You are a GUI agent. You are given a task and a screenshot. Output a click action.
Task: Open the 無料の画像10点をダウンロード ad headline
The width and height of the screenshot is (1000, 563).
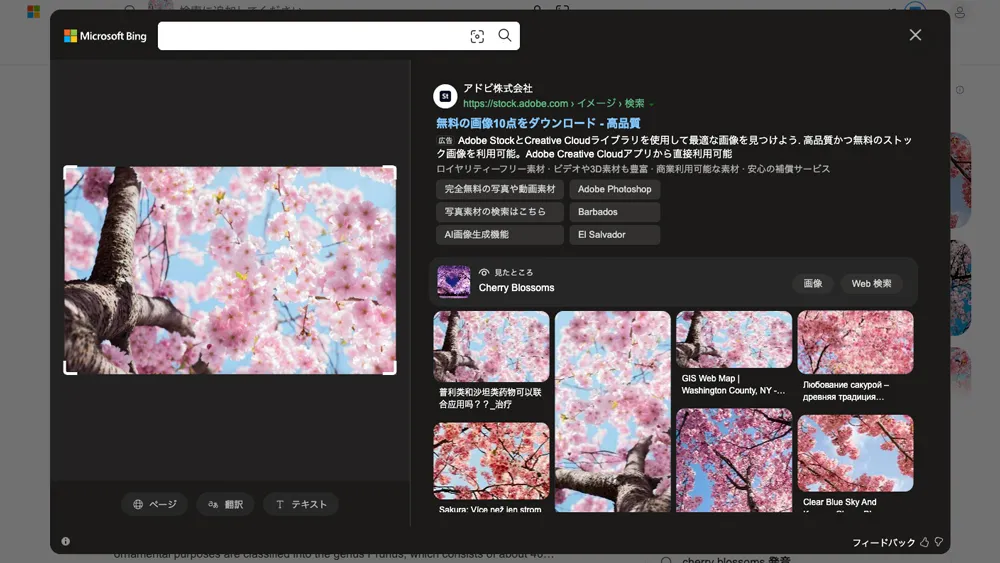(x=538, y=123)
